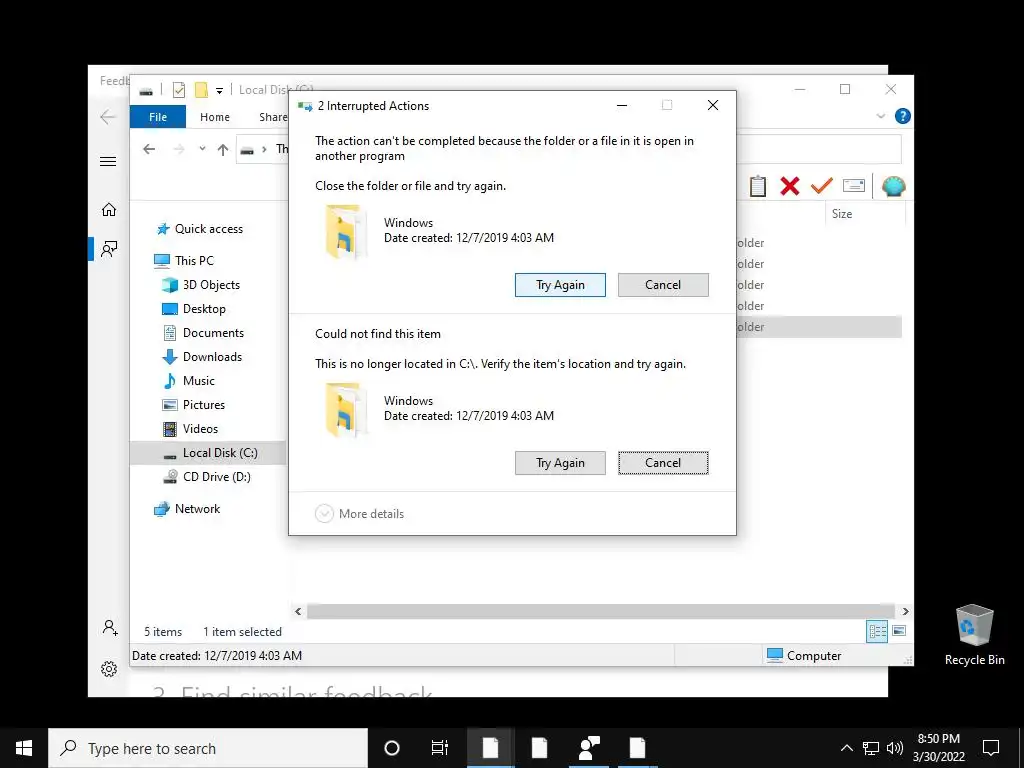
Task: Click Cancel under Could not find this item
Action: coord(663,463)
